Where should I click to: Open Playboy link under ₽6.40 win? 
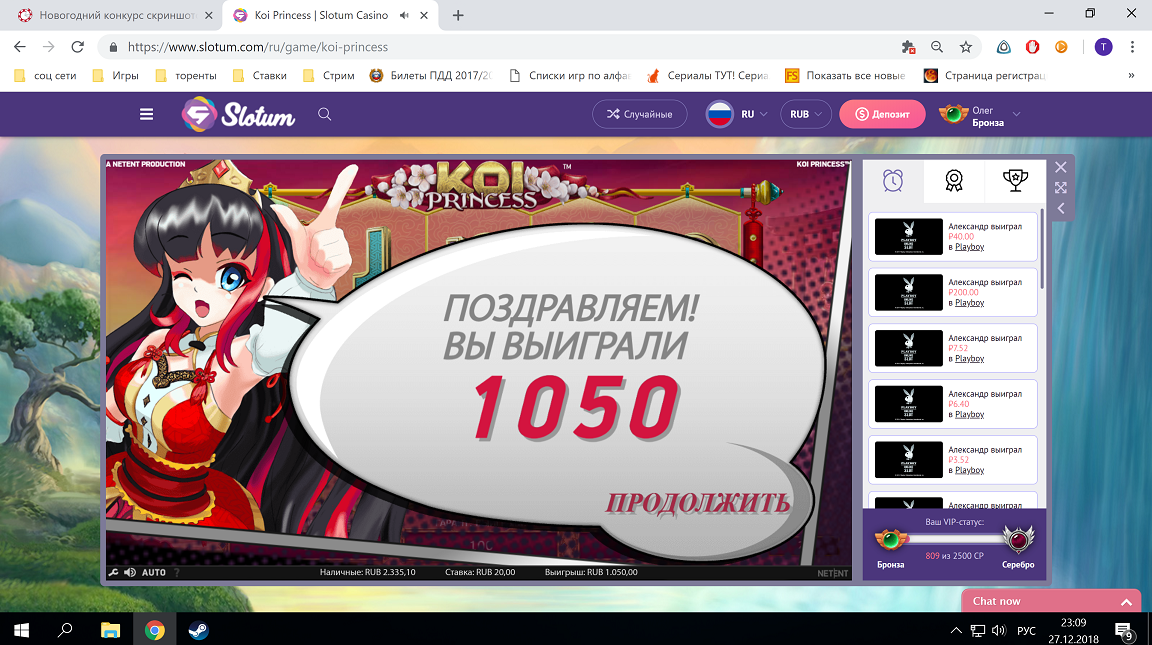tap(969, 414)
